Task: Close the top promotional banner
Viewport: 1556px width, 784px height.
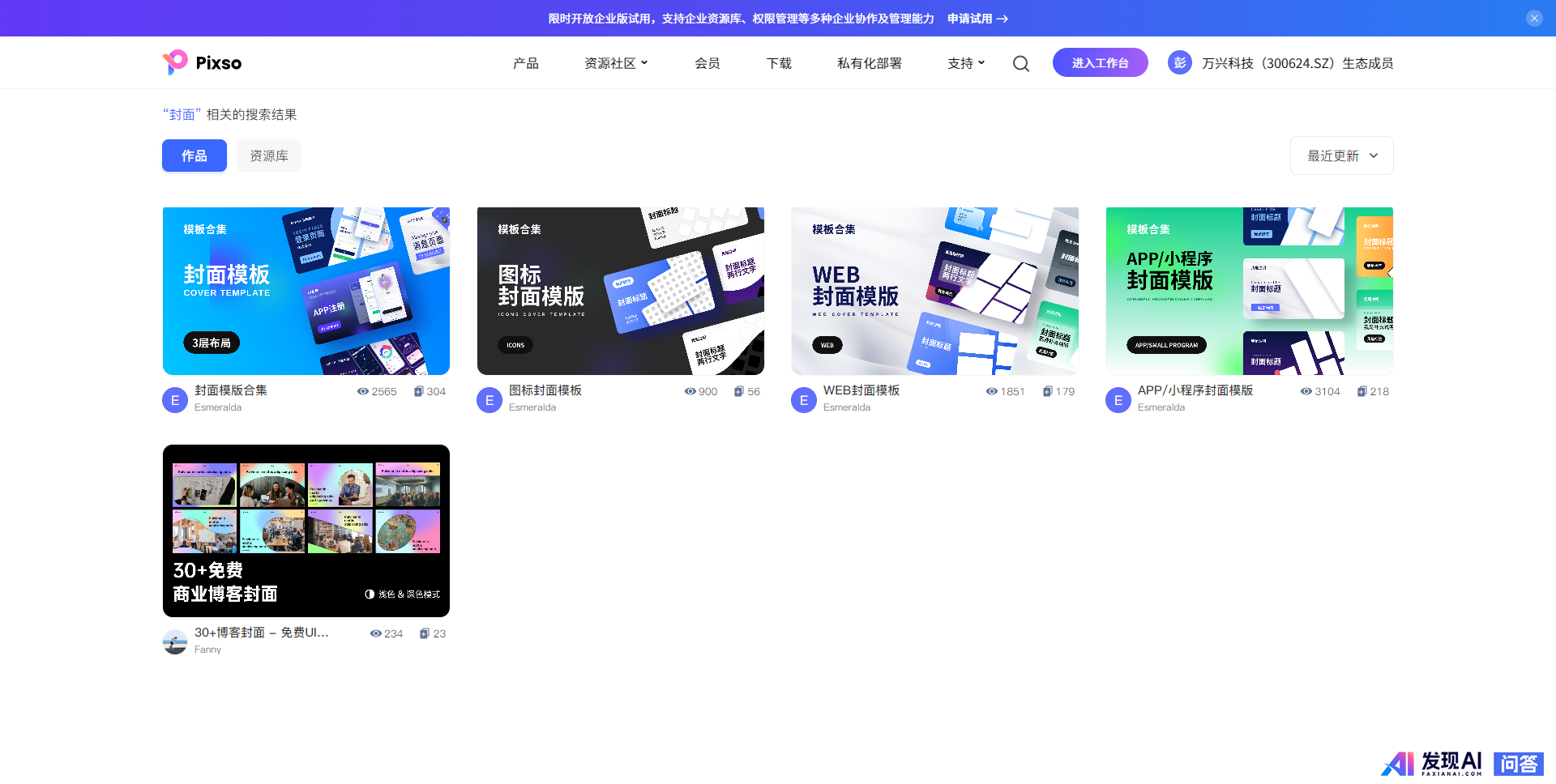Action: [1534, 19]
